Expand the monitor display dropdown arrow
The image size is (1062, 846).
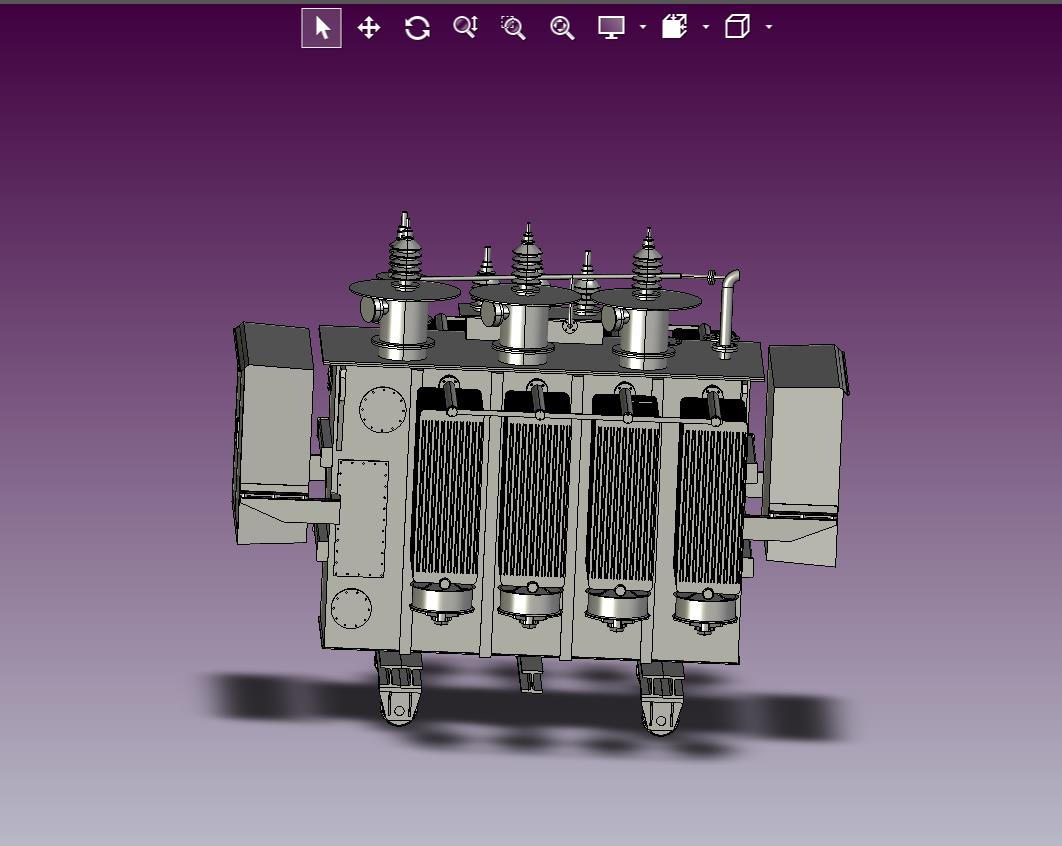click(643, 27)
